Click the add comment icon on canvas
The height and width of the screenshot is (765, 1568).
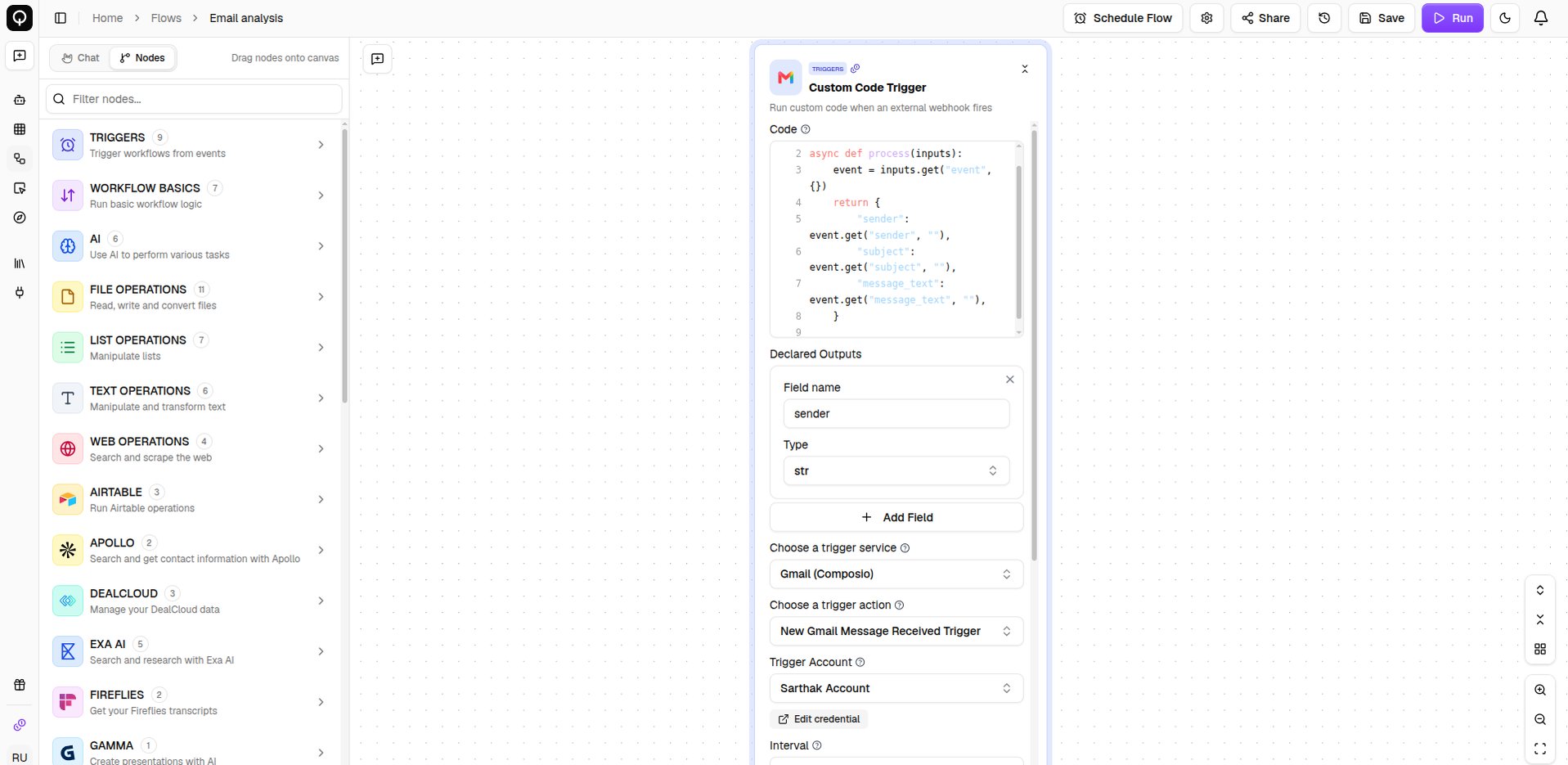(x=377, y=59)
